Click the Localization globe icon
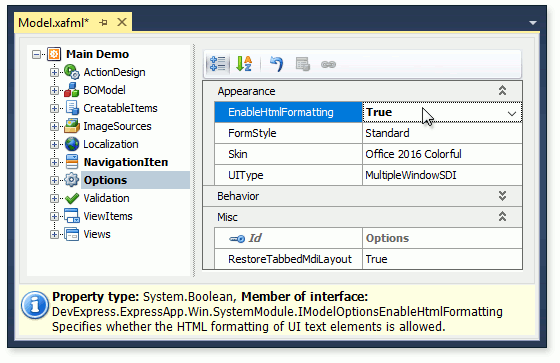 coord(72,144)
